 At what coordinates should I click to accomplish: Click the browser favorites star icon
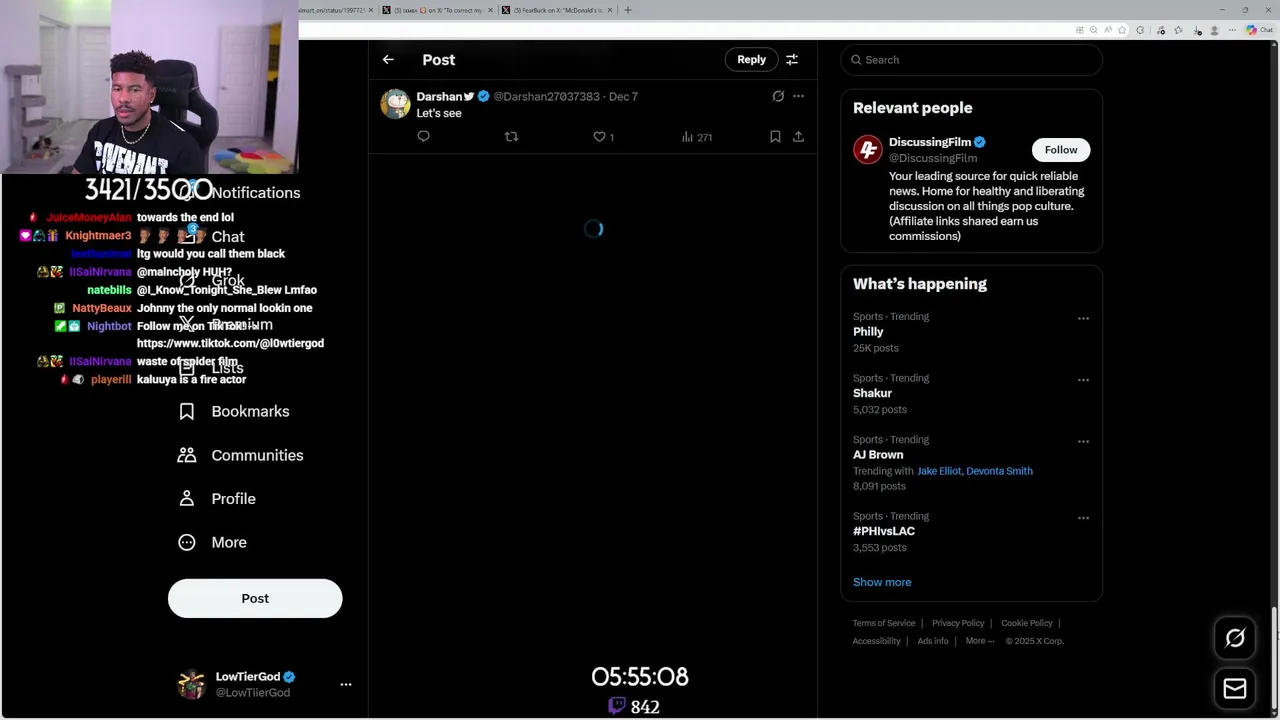pos(1122,30)
